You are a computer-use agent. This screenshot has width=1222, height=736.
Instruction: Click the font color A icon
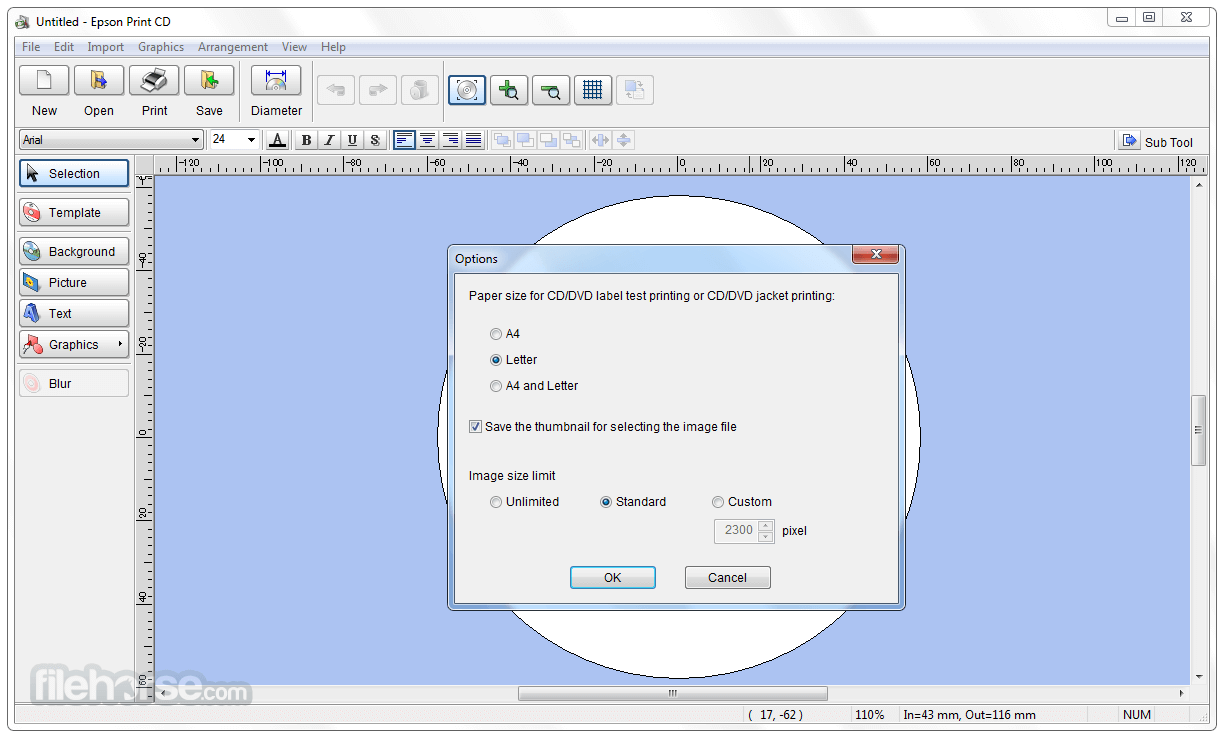[278, 140]
